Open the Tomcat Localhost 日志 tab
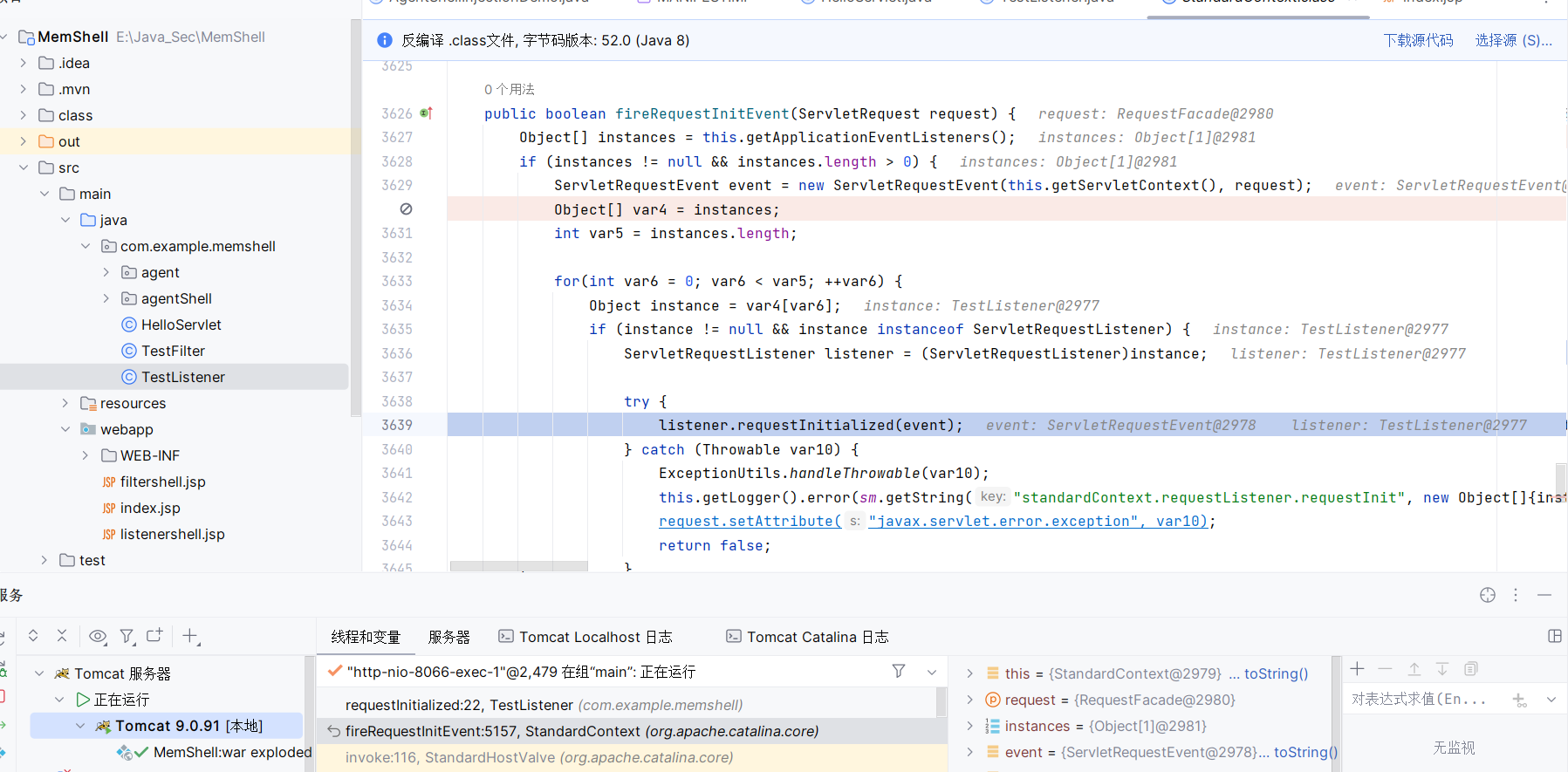This screenshot has width=1568, height=772. 585,637
